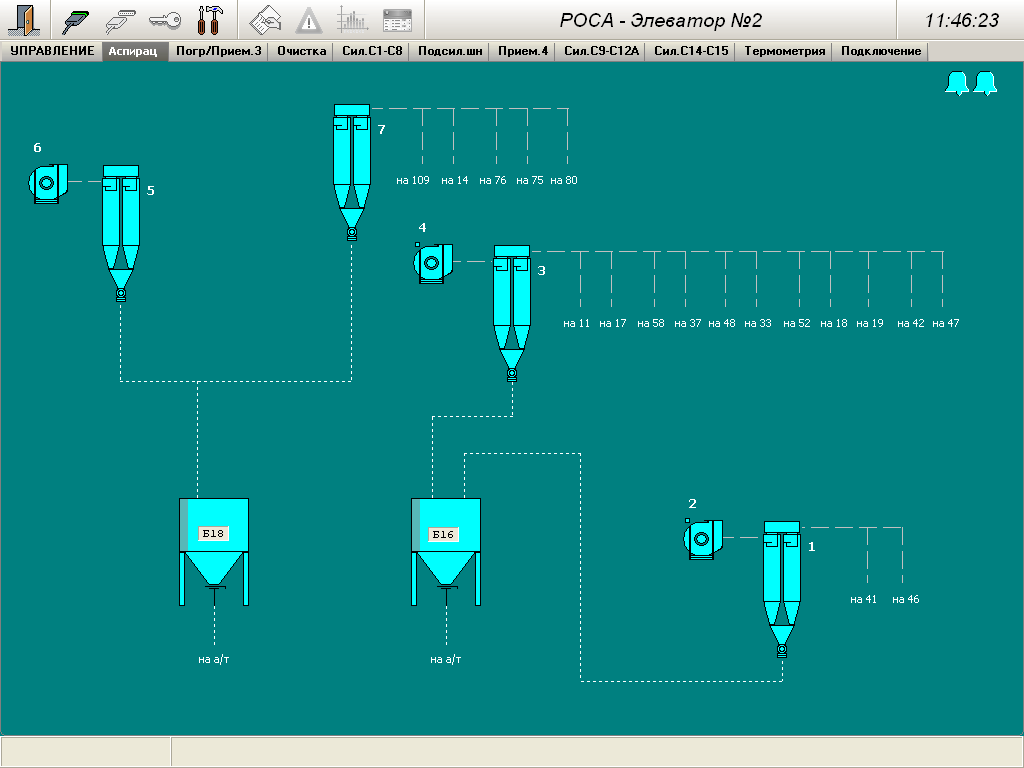Click the warning triangle alarms icon
This screenshot has height=768, width=1024.
tap(309, 20)
